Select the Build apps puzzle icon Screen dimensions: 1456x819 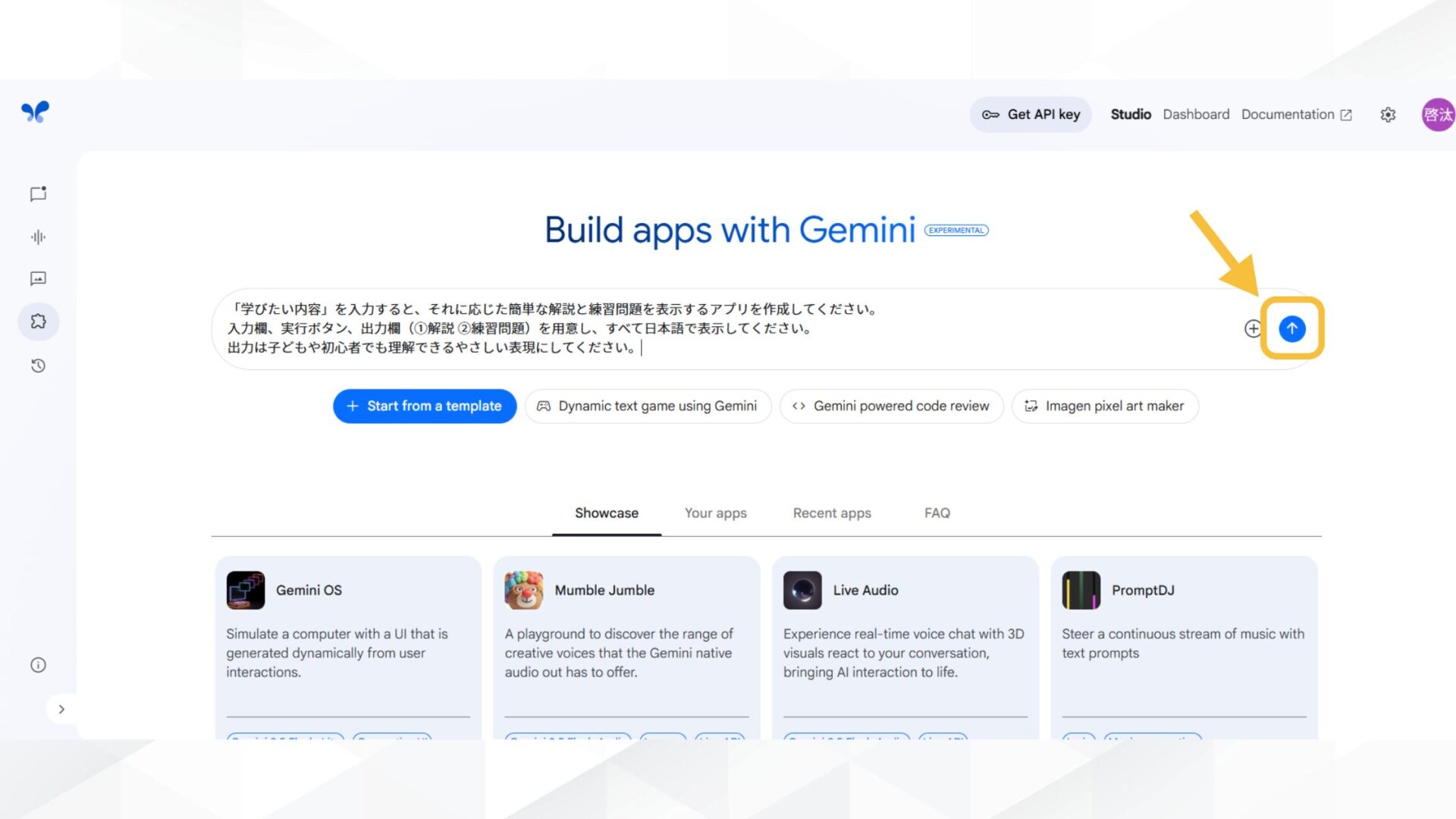pyautogui.click(x=38, y=321)
